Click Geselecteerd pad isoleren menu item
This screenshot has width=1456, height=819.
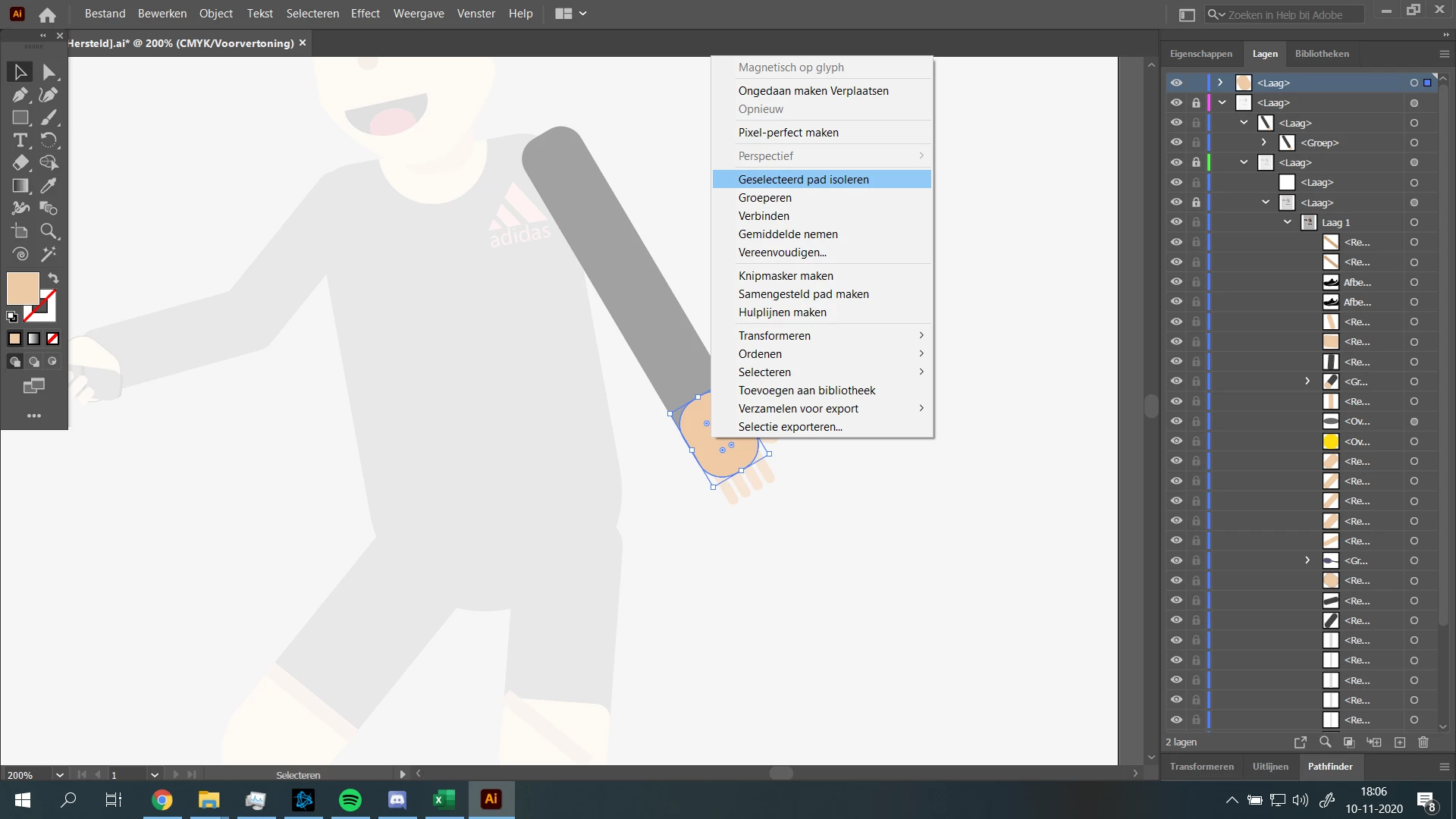click(803, 180)
